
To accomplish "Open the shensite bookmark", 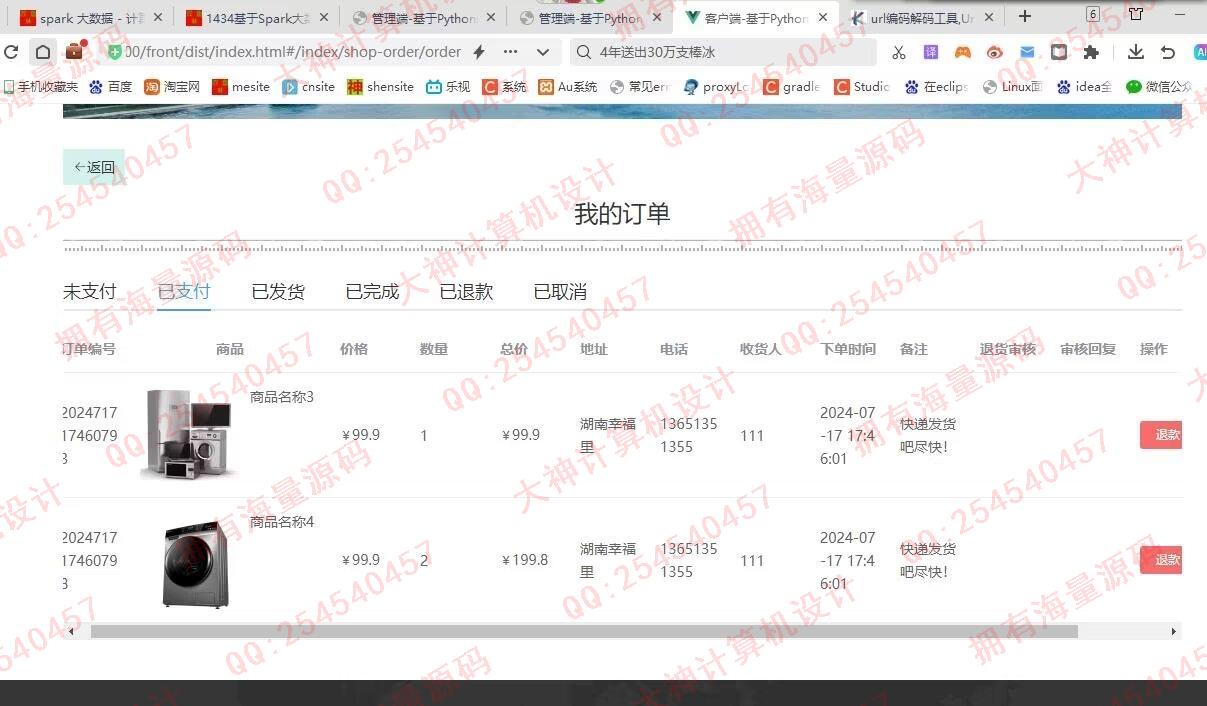I will (x=380, y=87).
